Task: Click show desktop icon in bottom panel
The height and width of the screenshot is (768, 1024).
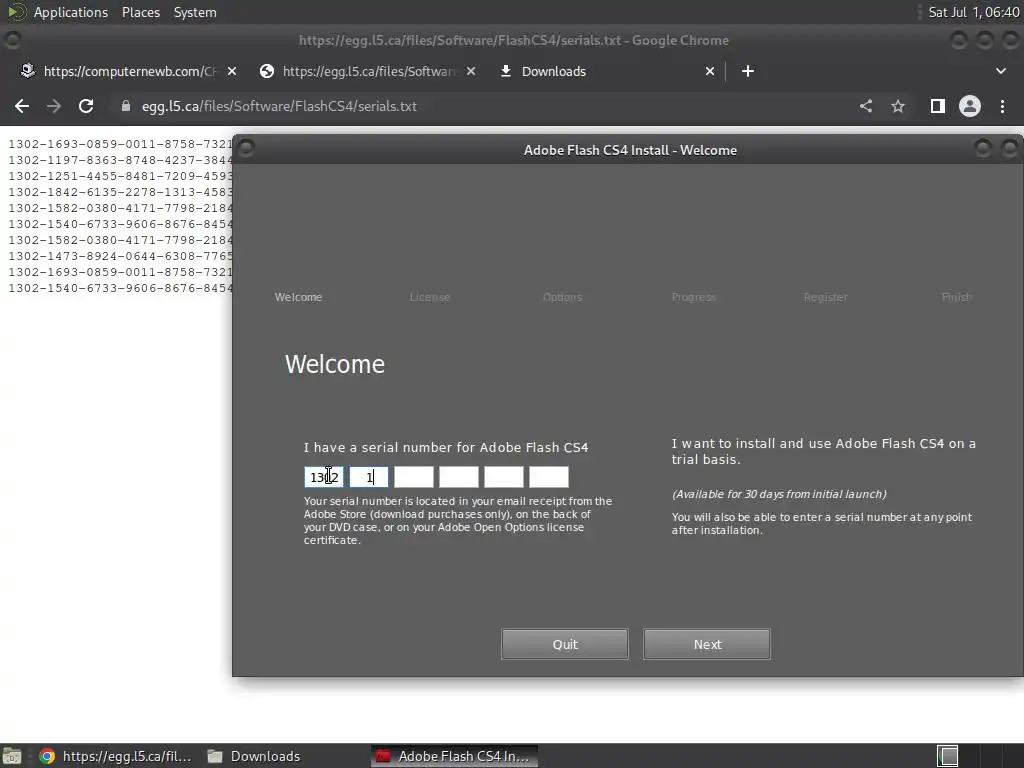Action: coord(12,756)
